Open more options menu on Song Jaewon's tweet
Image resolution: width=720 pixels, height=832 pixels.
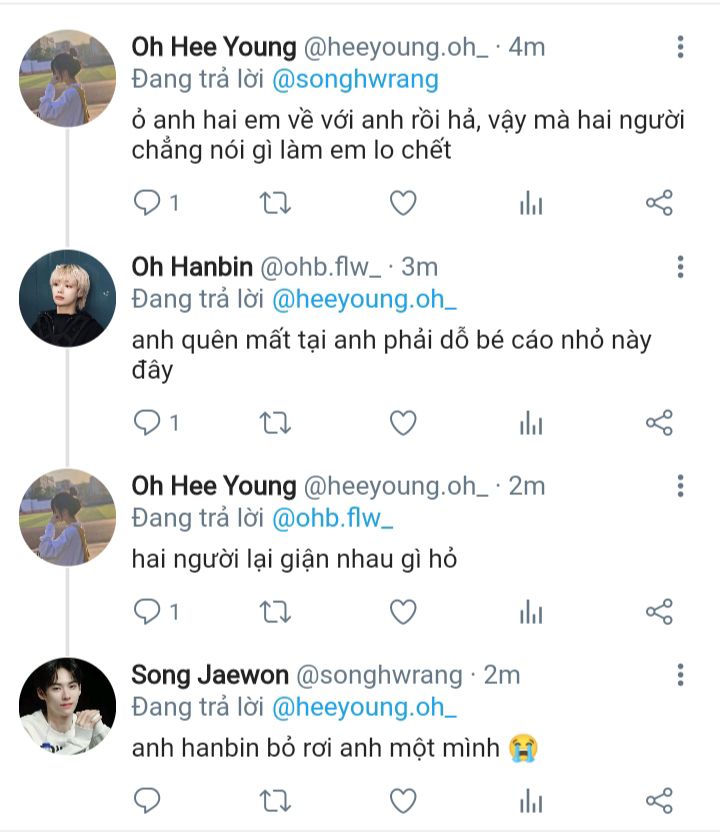pyautogui.click(x=680, y=674)
